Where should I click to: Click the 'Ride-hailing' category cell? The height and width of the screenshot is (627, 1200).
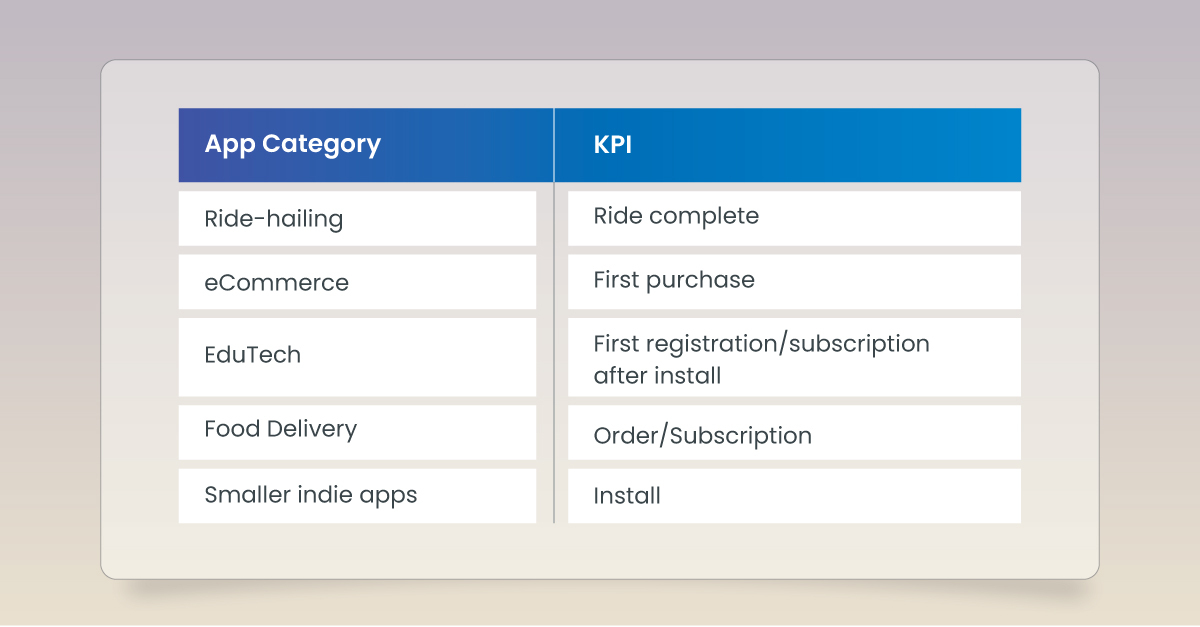tap(357, 218)
